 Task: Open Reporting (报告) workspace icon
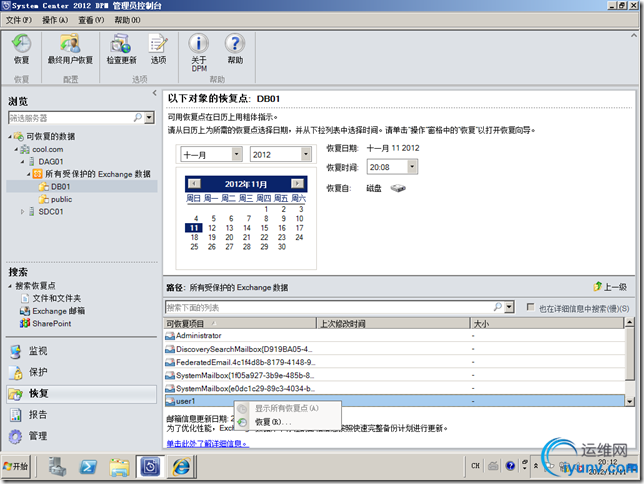[x=16, y=415]
